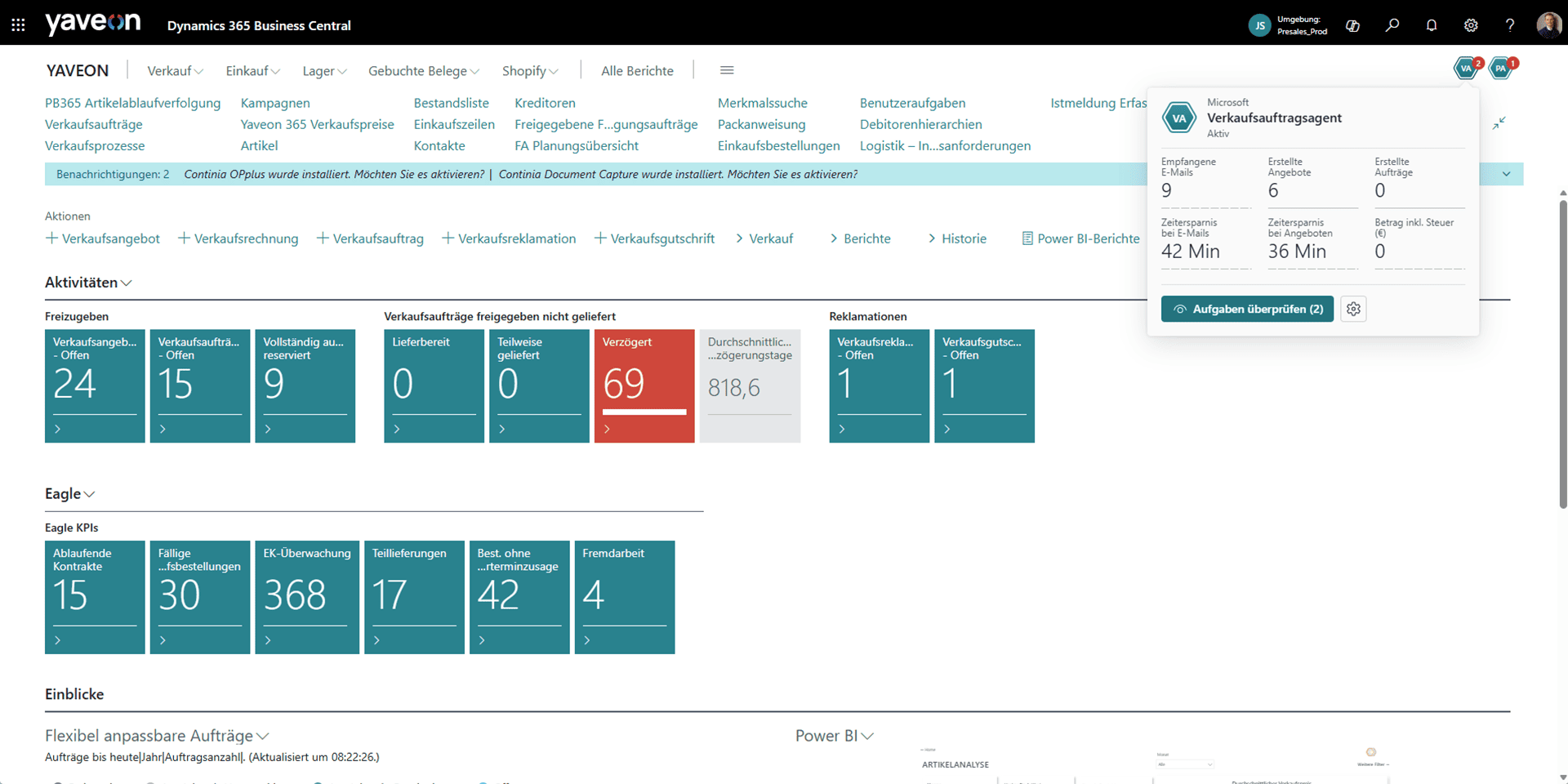Open the Kampagnen link

point(275,103)
